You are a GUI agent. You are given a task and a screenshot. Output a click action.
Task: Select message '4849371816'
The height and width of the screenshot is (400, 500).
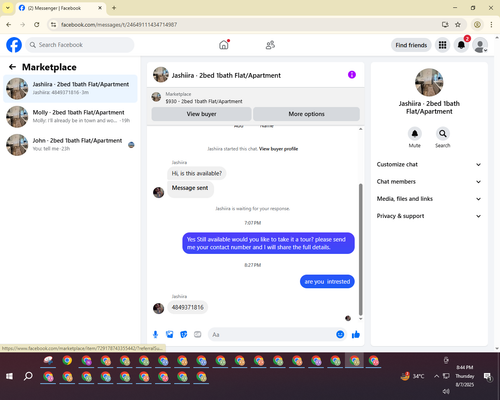point(187,307)
